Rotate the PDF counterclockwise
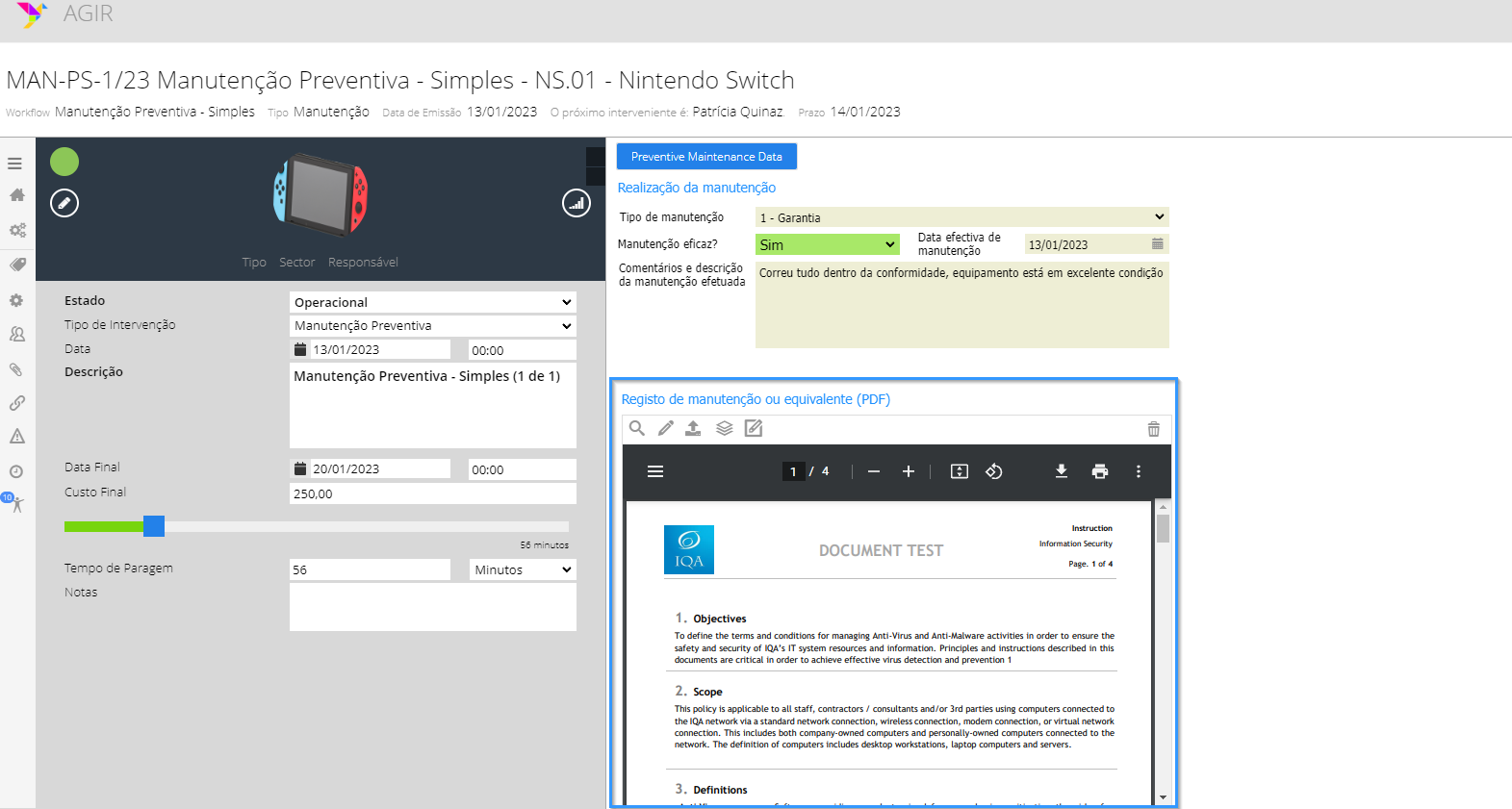This screenshot has height=809, width=1512. 994,471
